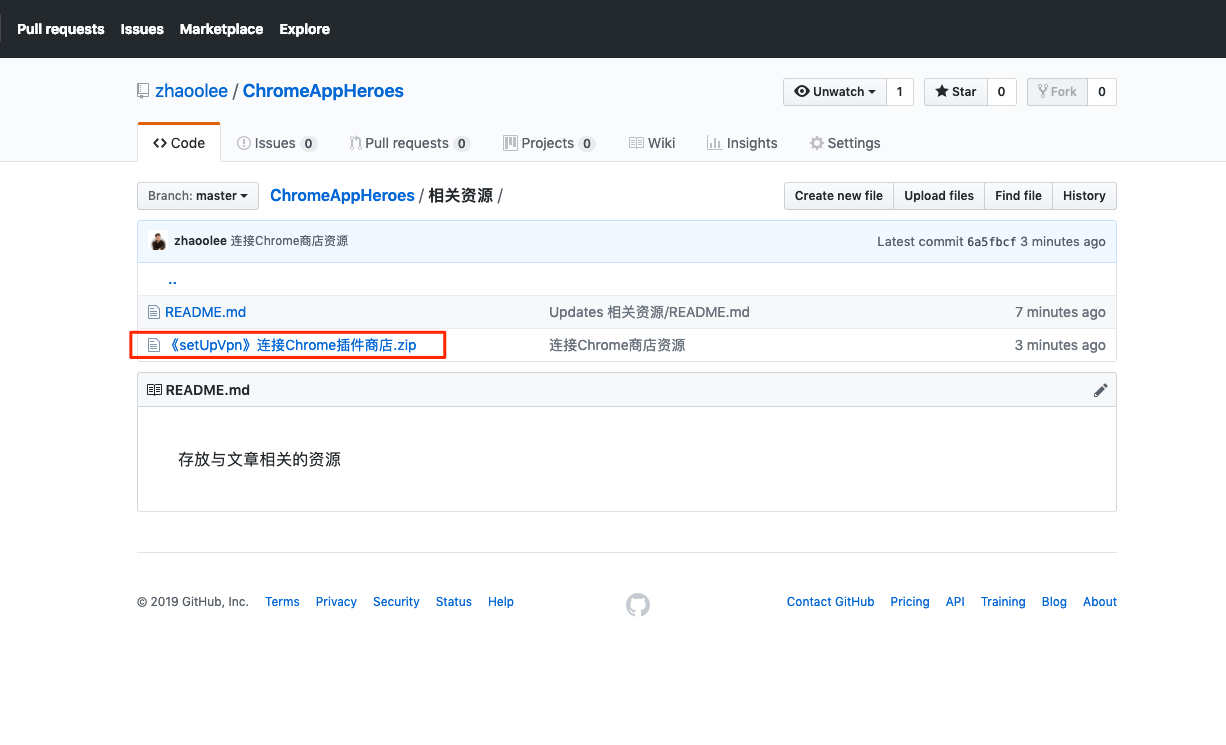Open commit History button
Screen dimensions: 1226x745
[x=1084, y=196]
